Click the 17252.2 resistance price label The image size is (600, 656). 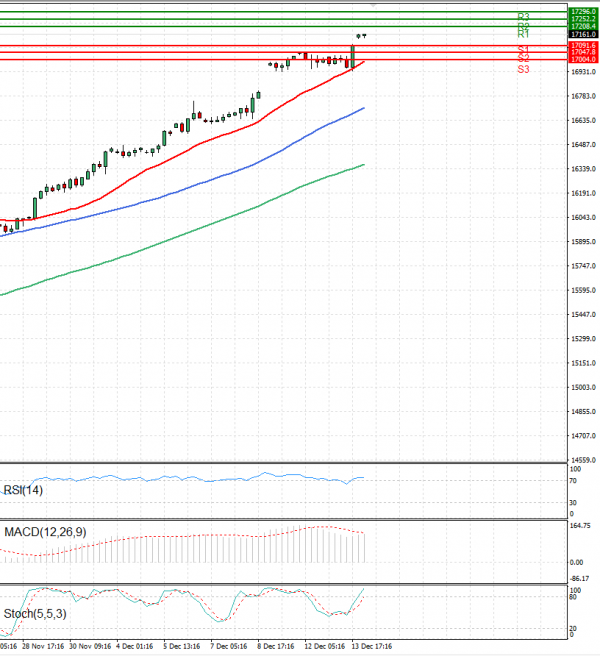point(584,19)
